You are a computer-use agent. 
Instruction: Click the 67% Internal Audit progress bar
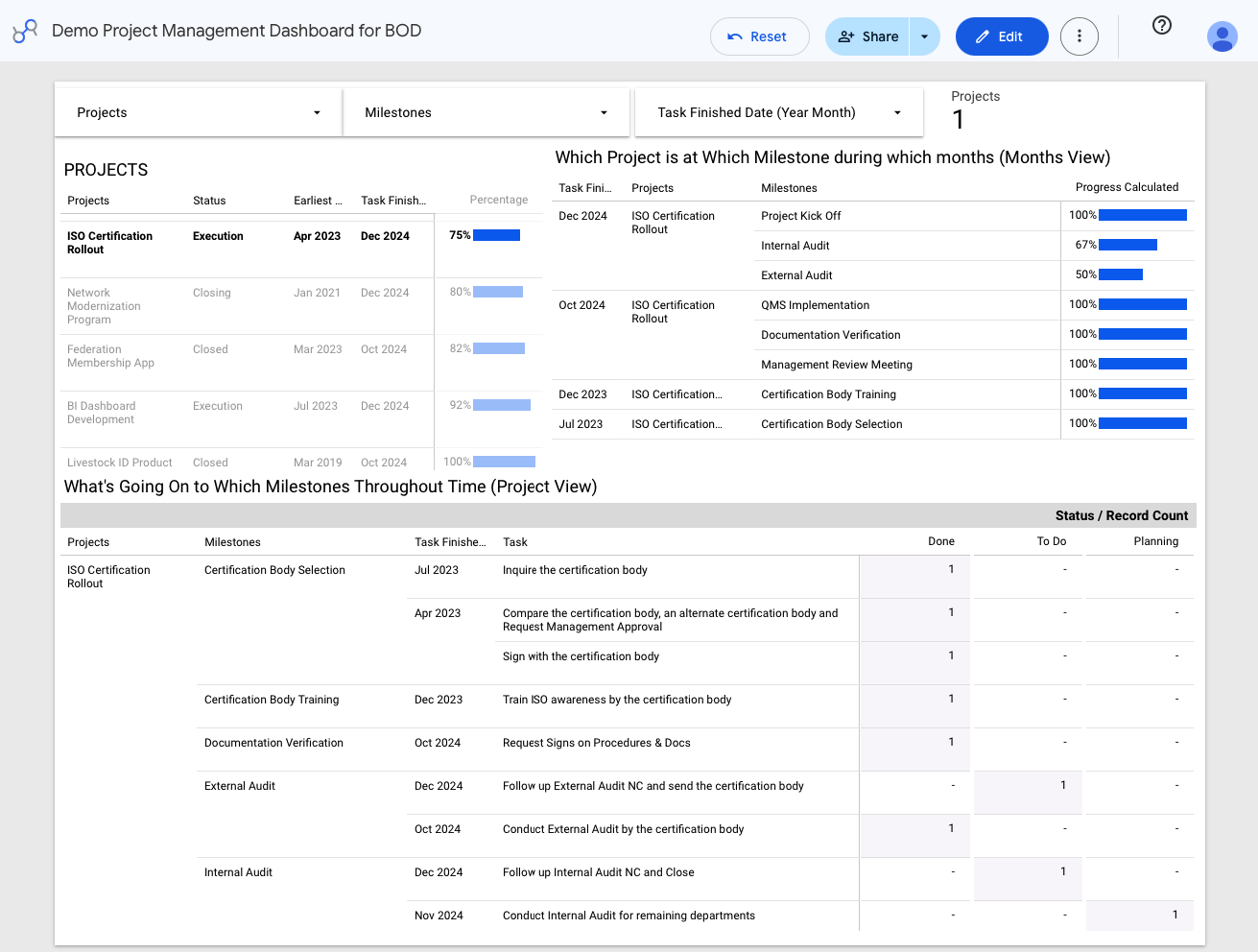coord(1127,245)
